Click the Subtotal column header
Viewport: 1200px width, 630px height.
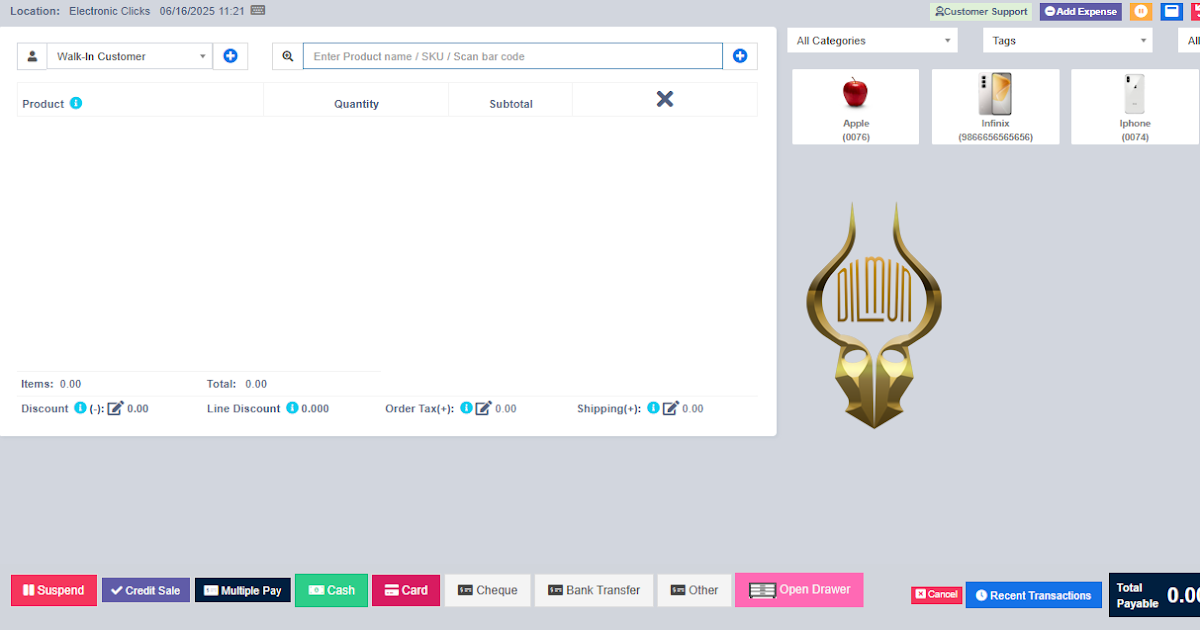pos(511,104)
